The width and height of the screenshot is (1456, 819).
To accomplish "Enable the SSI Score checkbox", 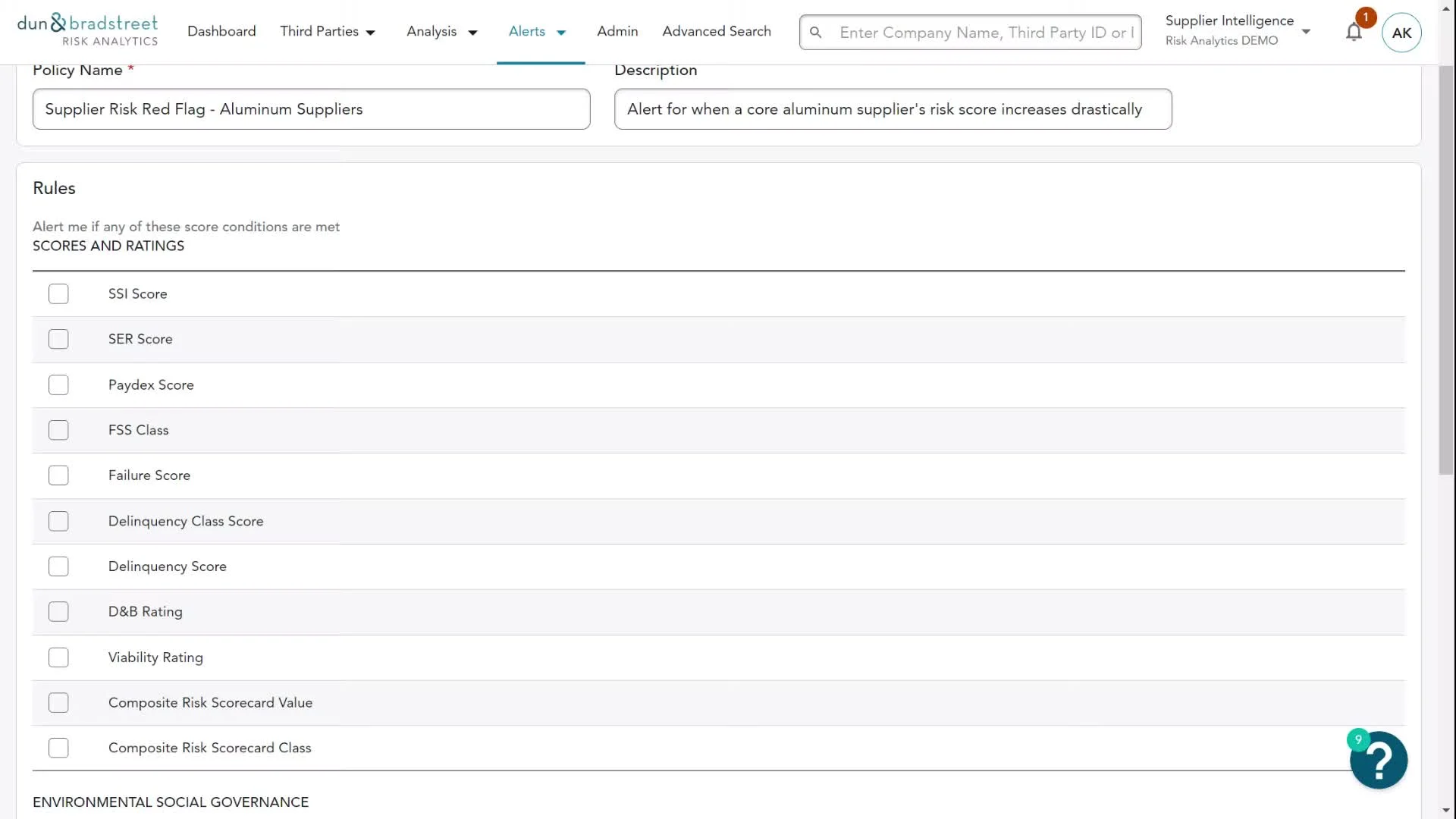I will point(58,294).
